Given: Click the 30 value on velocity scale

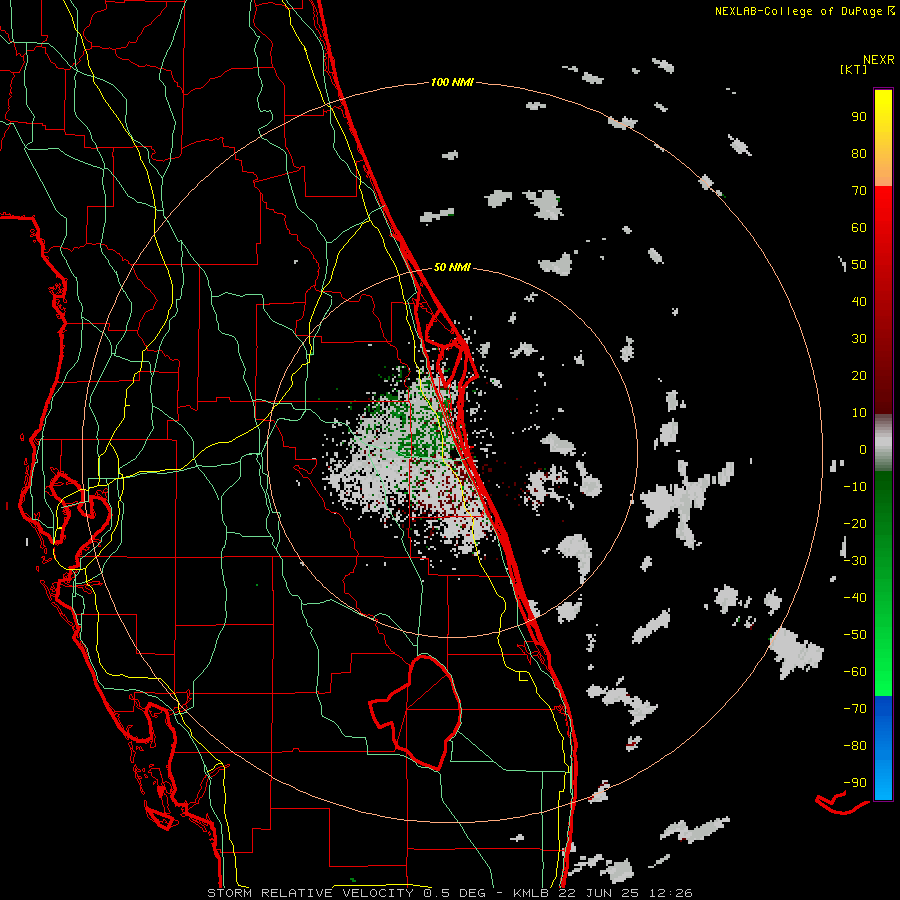Looking at the screenshot, I should click(x=859, y=339).
